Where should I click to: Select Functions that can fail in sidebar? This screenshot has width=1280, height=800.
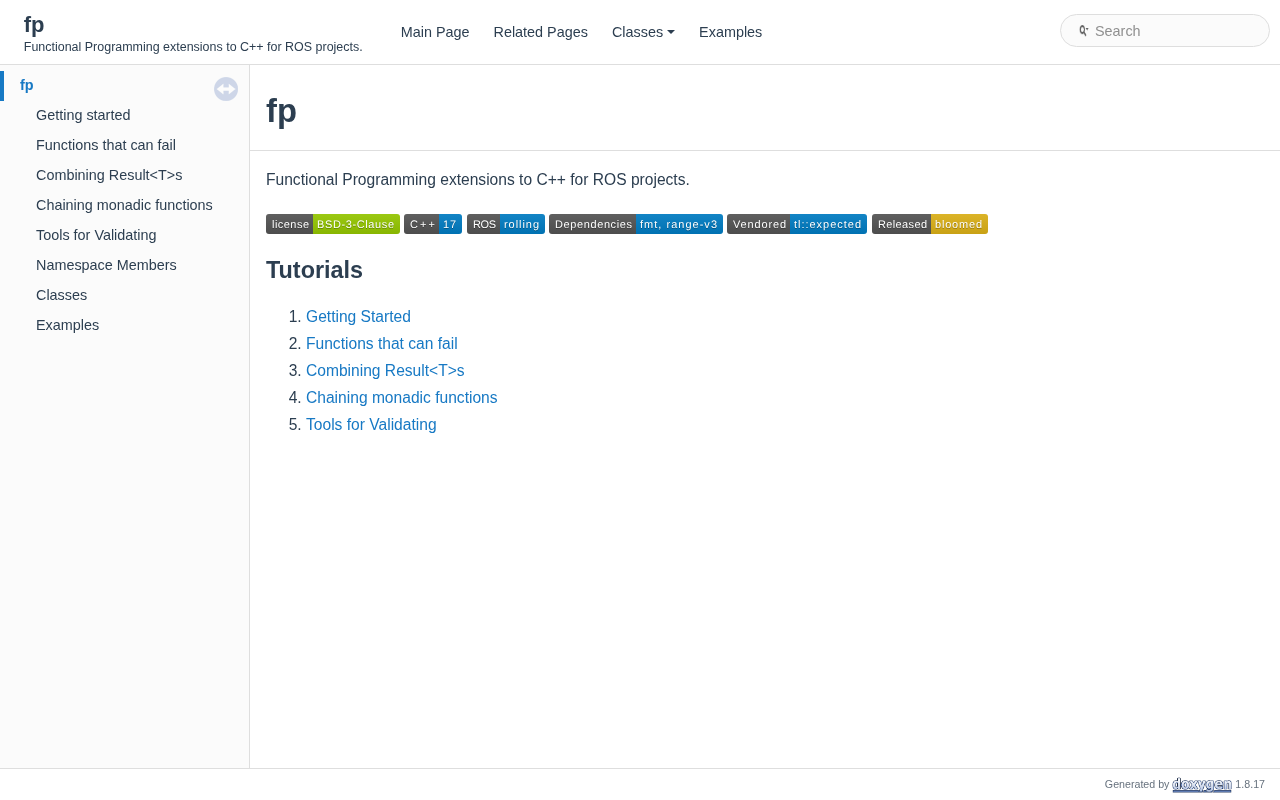point(106,145)
